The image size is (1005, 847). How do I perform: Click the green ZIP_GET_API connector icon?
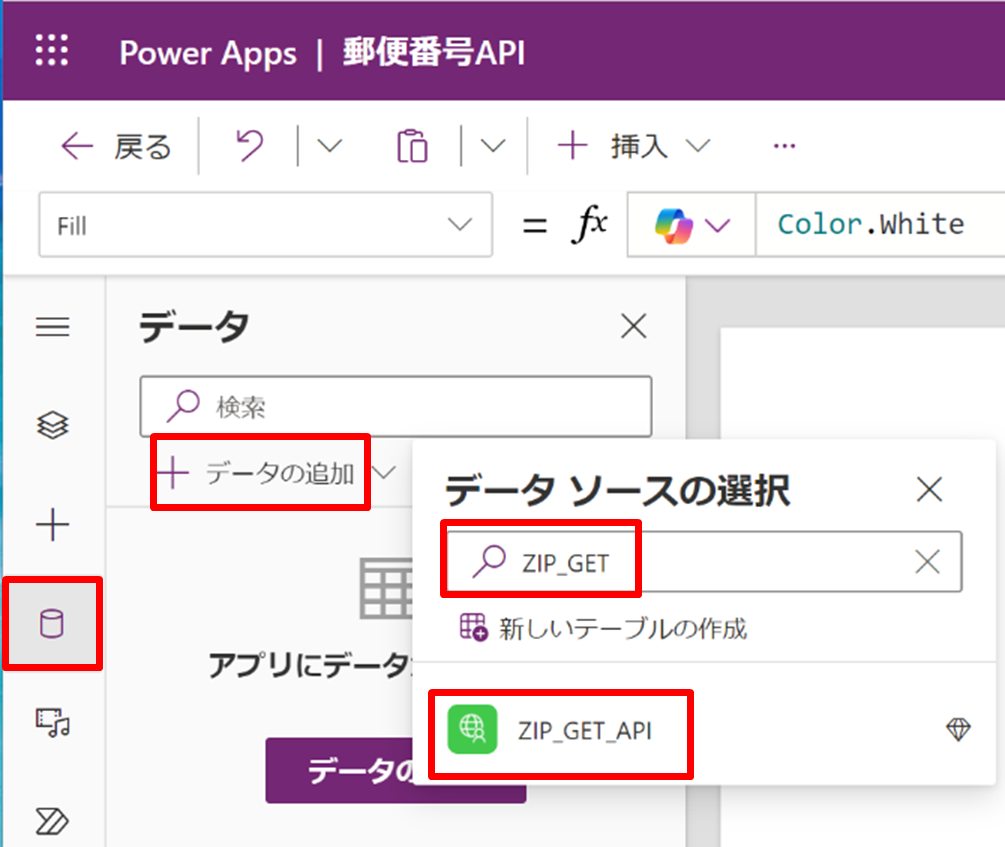tap(472, 730)
